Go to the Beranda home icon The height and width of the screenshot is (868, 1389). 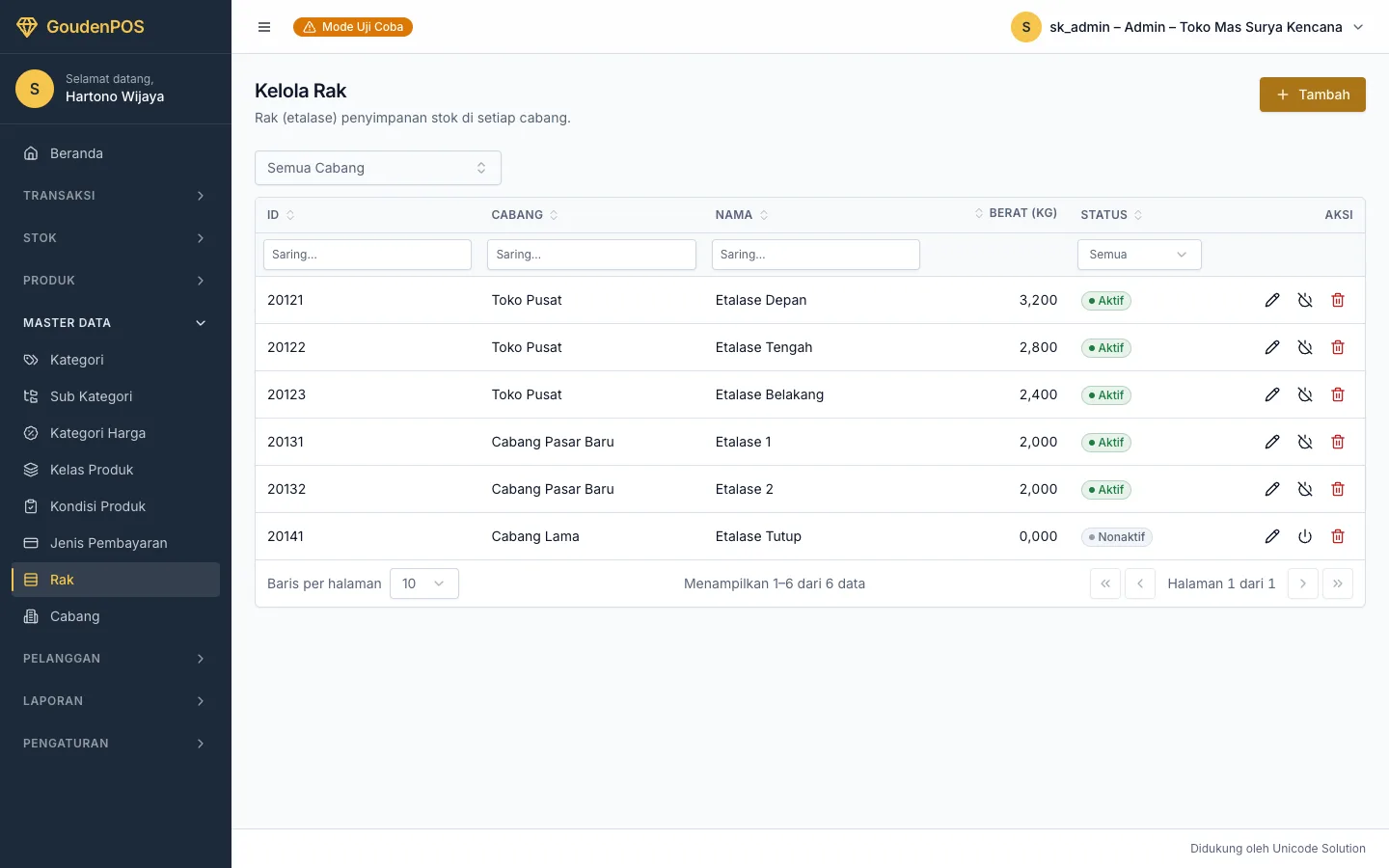click(x=31, y=153)
